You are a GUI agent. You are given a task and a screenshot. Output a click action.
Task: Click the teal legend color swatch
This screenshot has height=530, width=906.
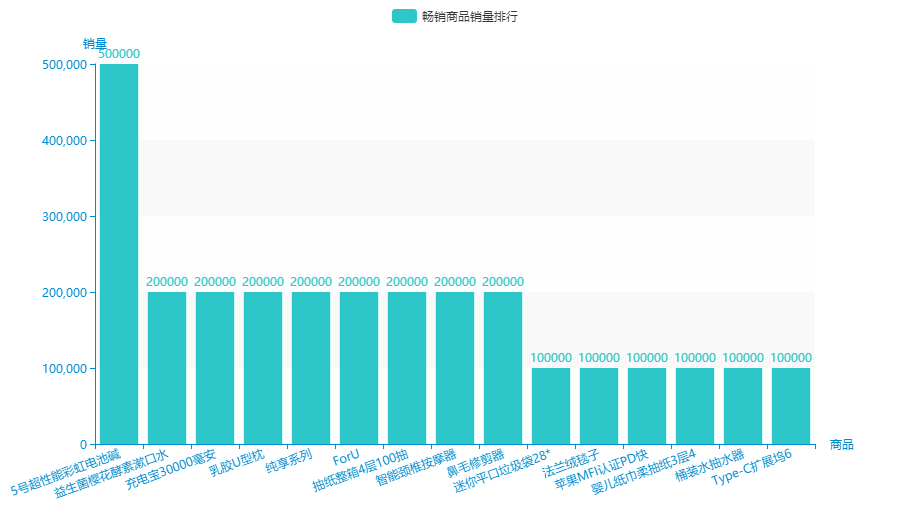coord(404,16)
